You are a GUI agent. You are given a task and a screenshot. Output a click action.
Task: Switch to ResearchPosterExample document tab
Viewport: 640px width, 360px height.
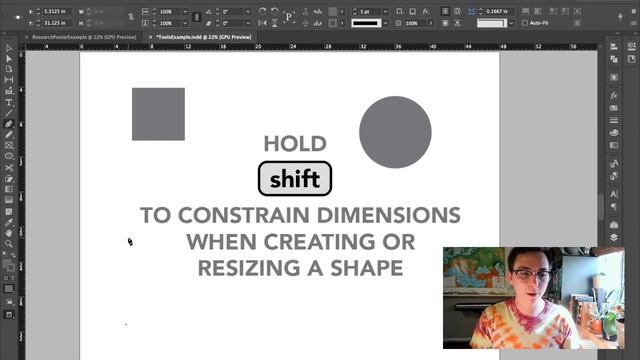coord(84,37)
